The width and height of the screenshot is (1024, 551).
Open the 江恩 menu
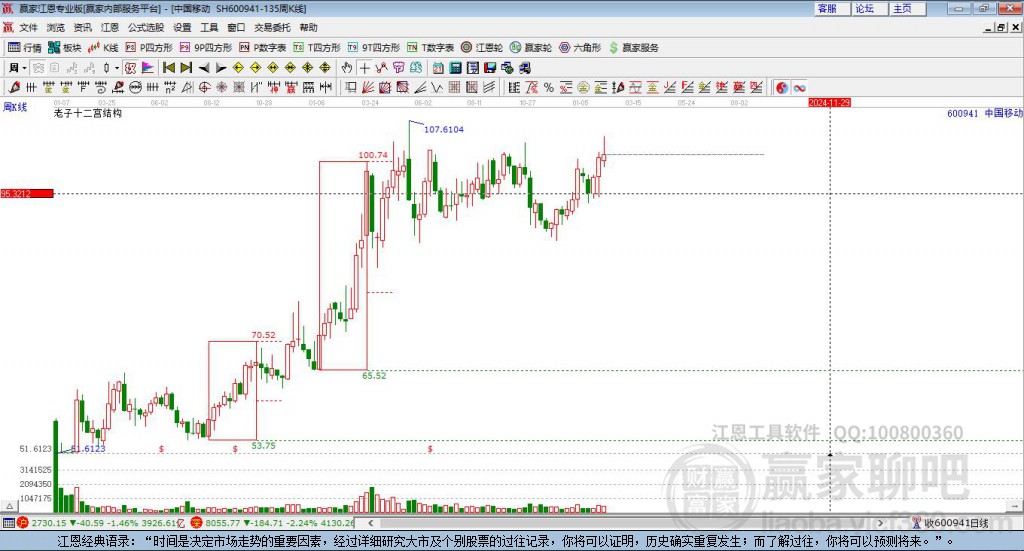(110, 27)
